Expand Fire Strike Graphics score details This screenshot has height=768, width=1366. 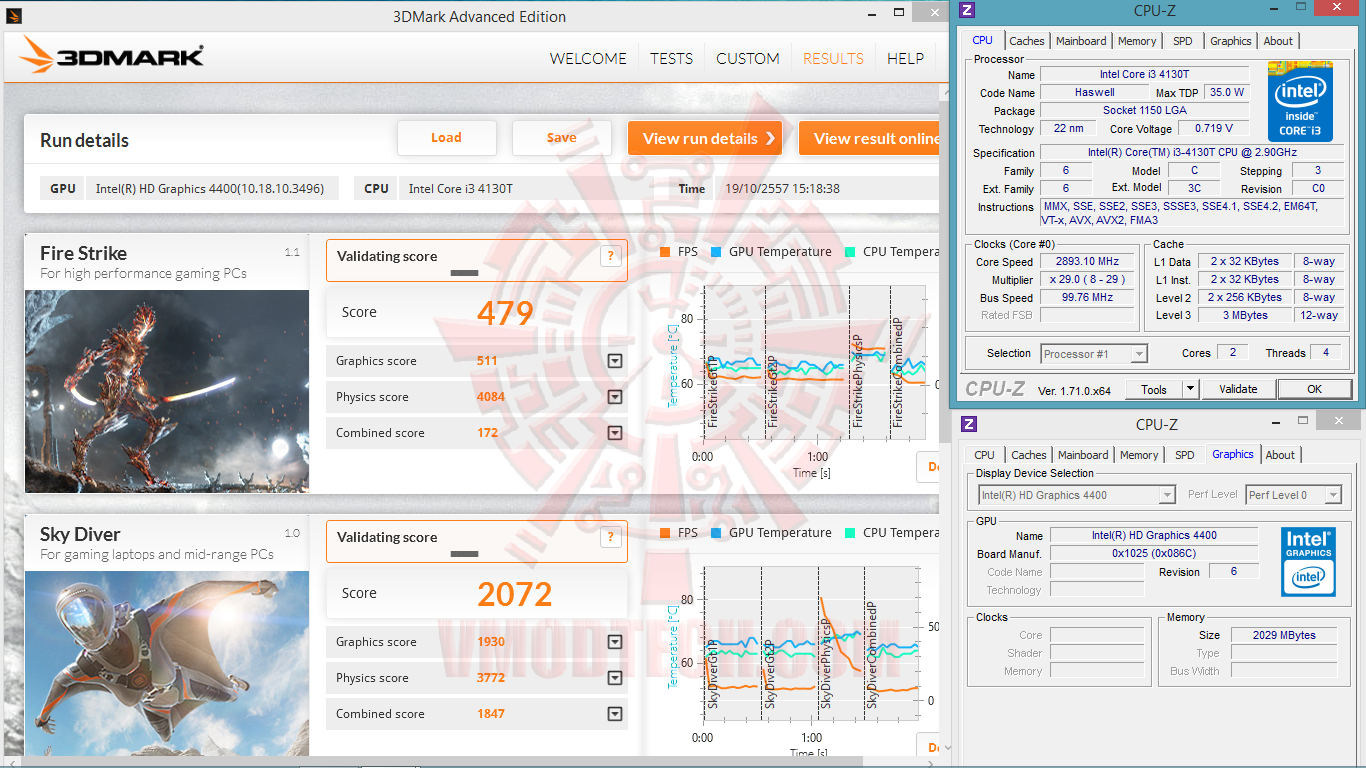point(615,361)
